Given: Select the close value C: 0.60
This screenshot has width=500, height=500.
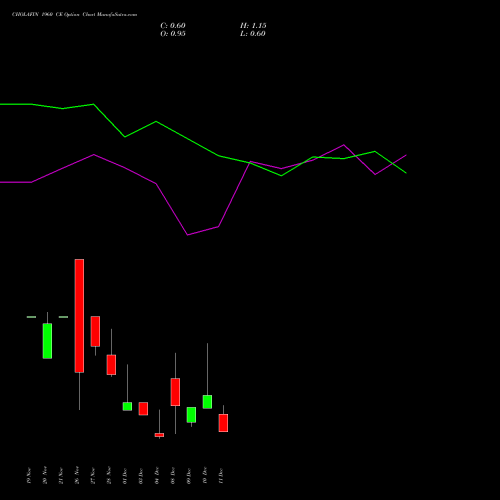Looking at the screenshot, I should 173,26.
